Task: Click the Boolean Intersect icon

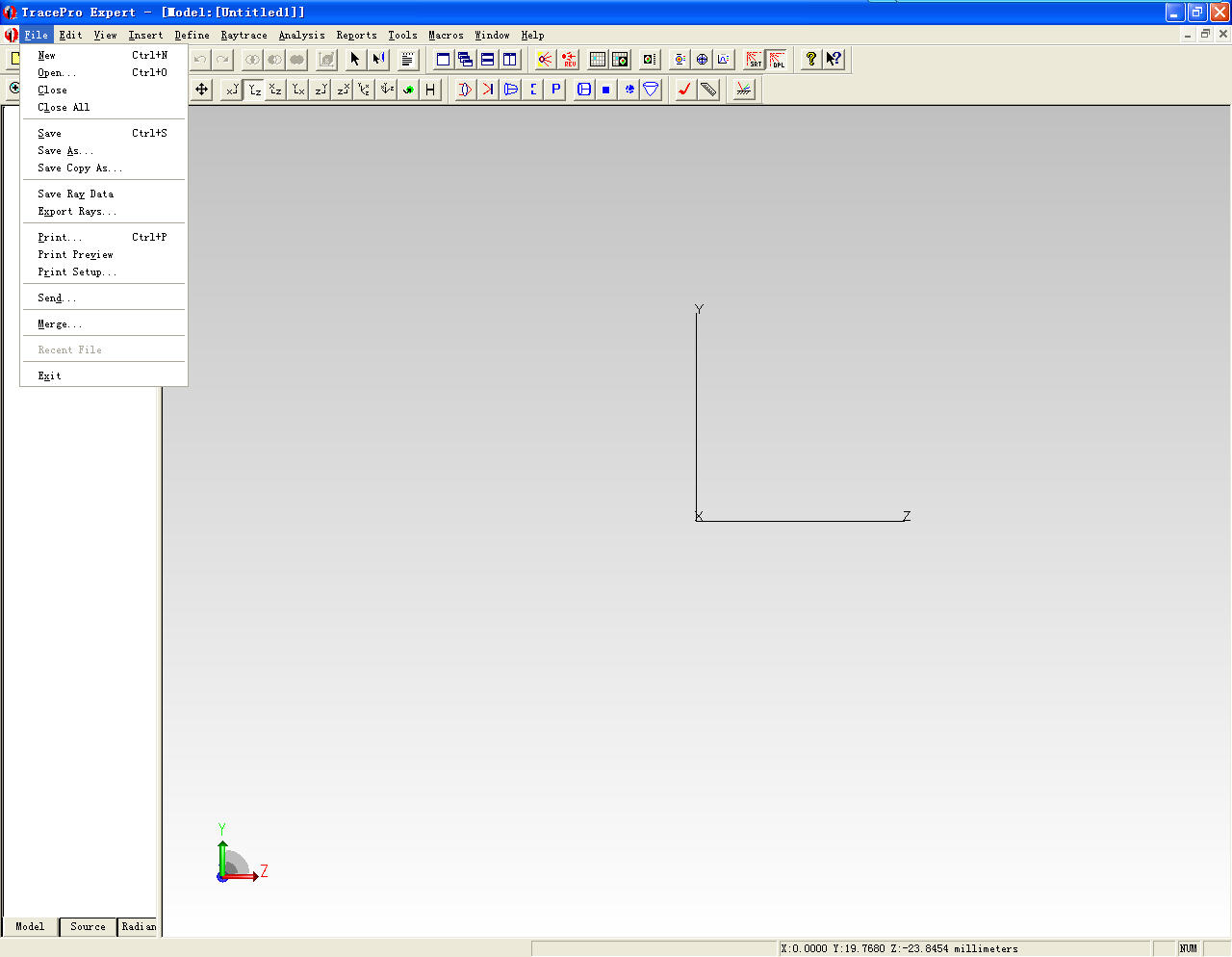Action: pos(252,60)
